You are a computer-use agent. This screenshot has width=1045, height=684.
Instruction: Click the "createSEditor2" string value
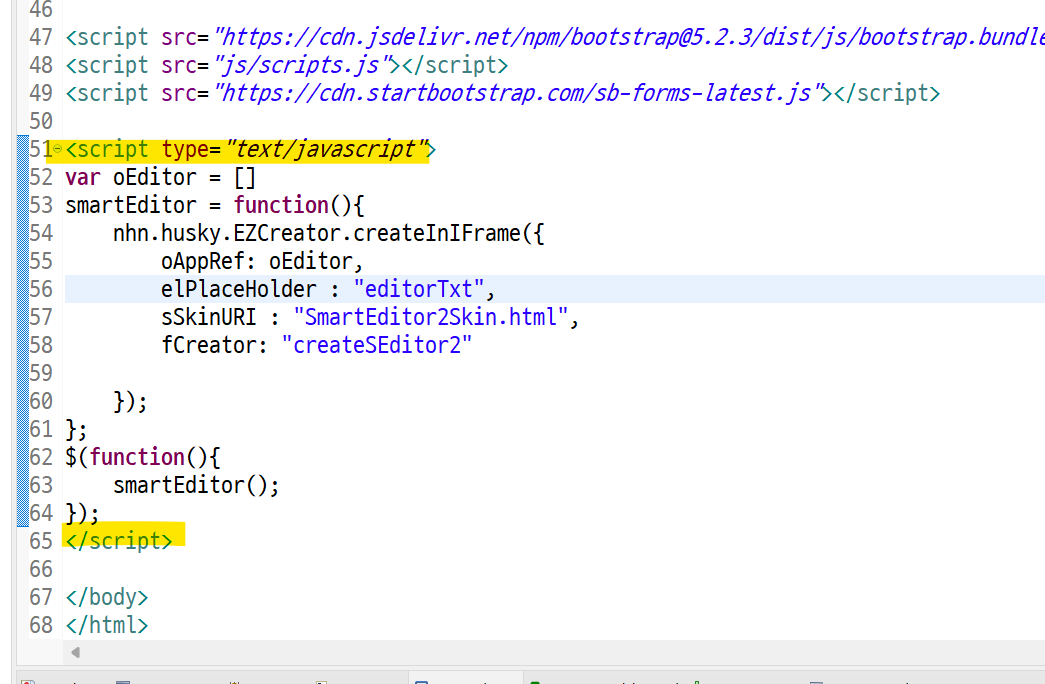(x=377, y=345)
